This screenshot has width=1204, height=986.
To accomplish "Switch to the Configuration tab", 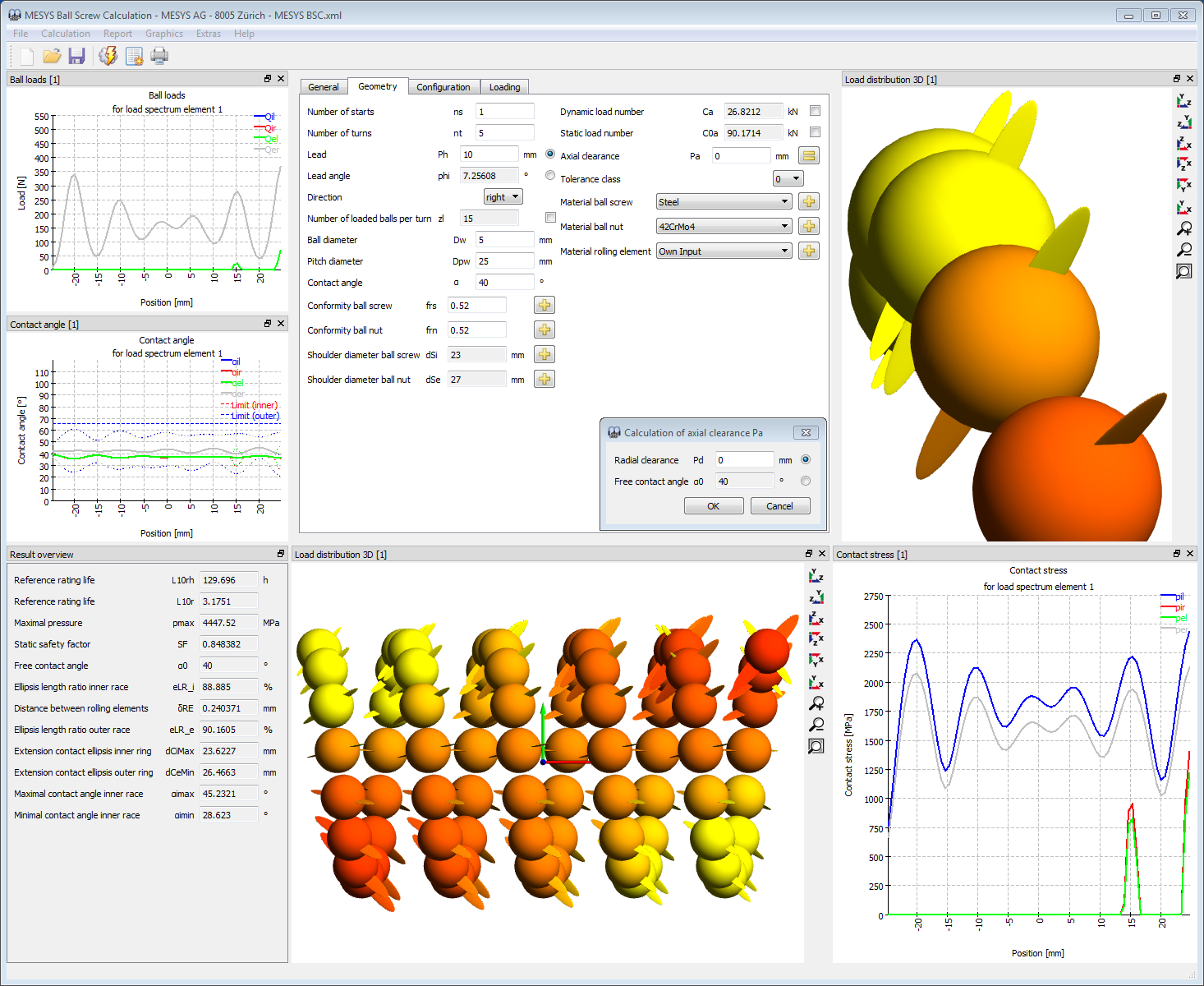I will point(443,87).
